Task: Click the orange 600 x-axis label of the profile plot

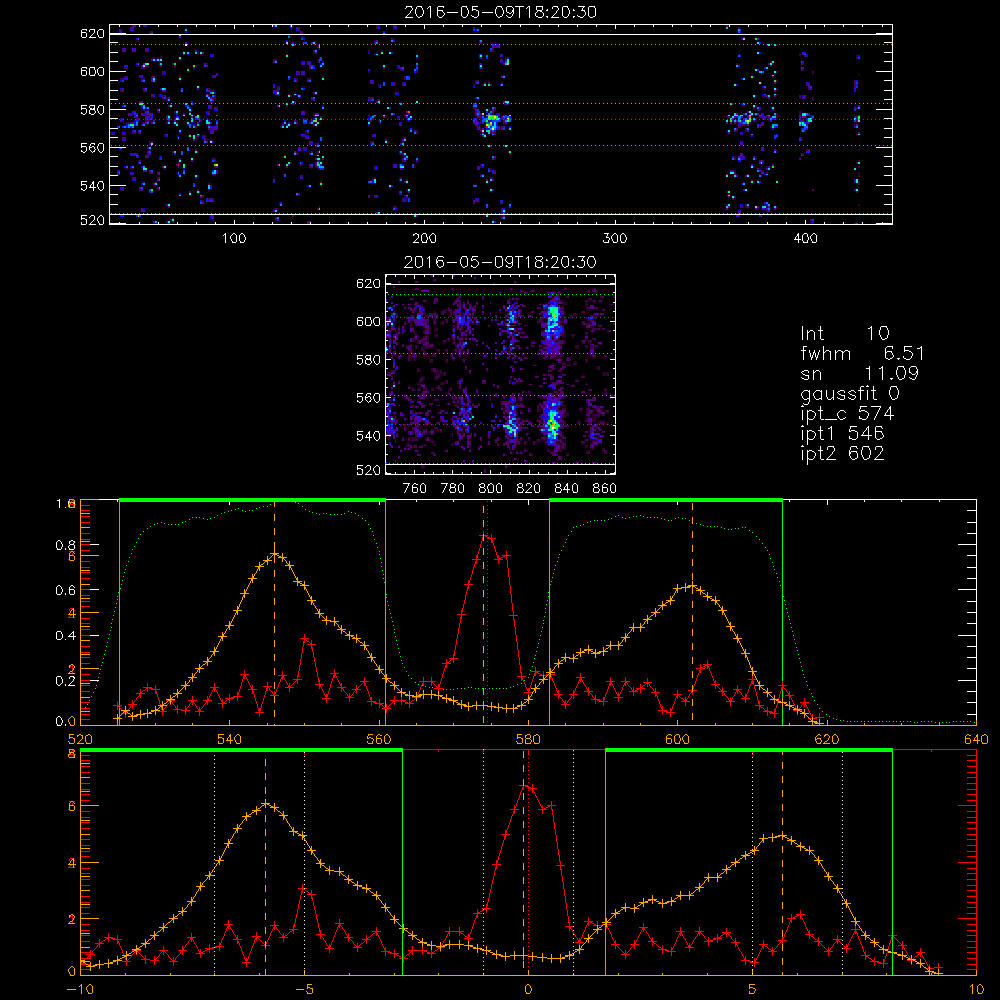Action: (677, 740)
